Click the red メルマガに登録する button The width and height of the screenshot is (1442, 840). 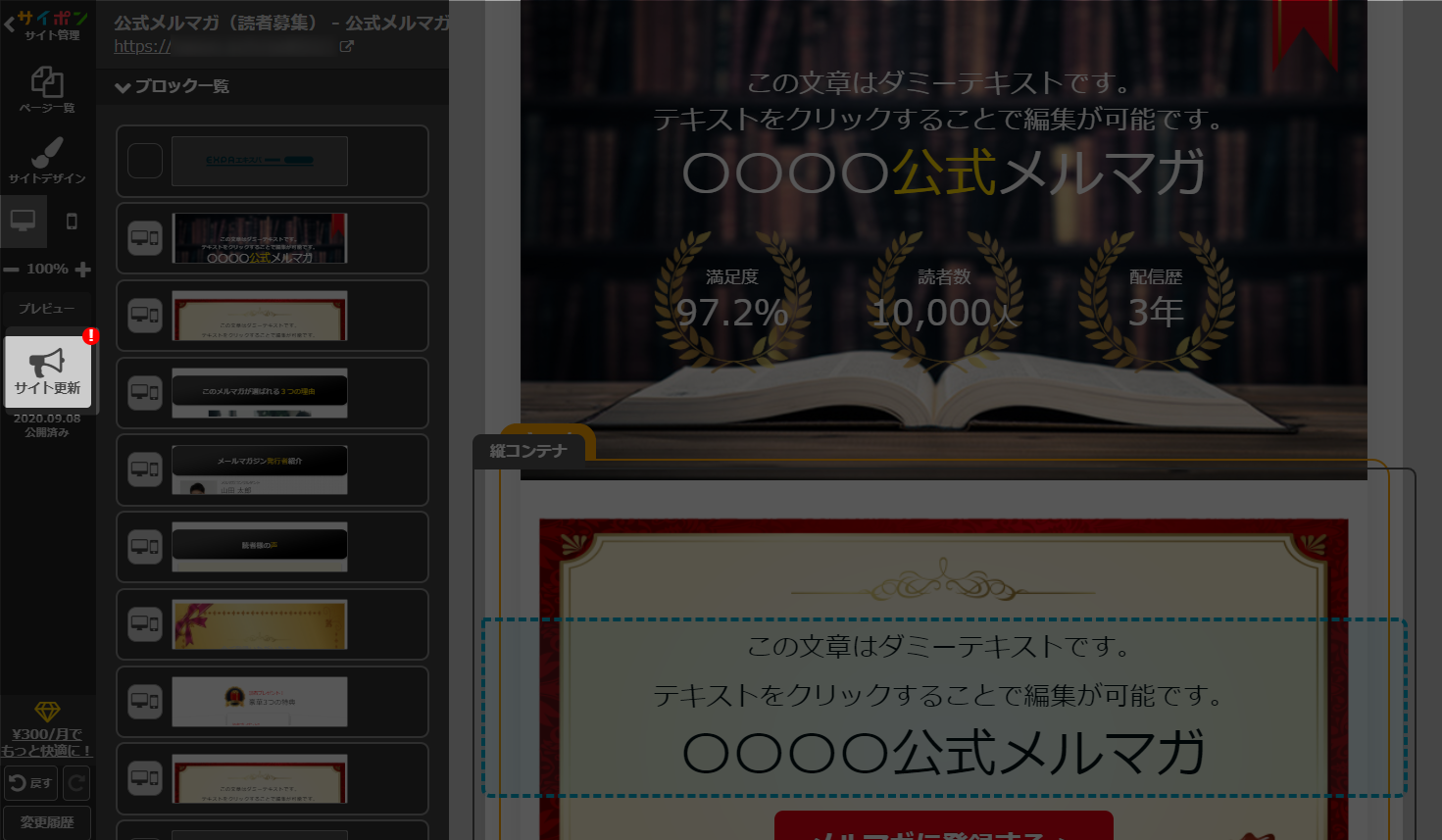pyautogui.click(x=943, y=826)
